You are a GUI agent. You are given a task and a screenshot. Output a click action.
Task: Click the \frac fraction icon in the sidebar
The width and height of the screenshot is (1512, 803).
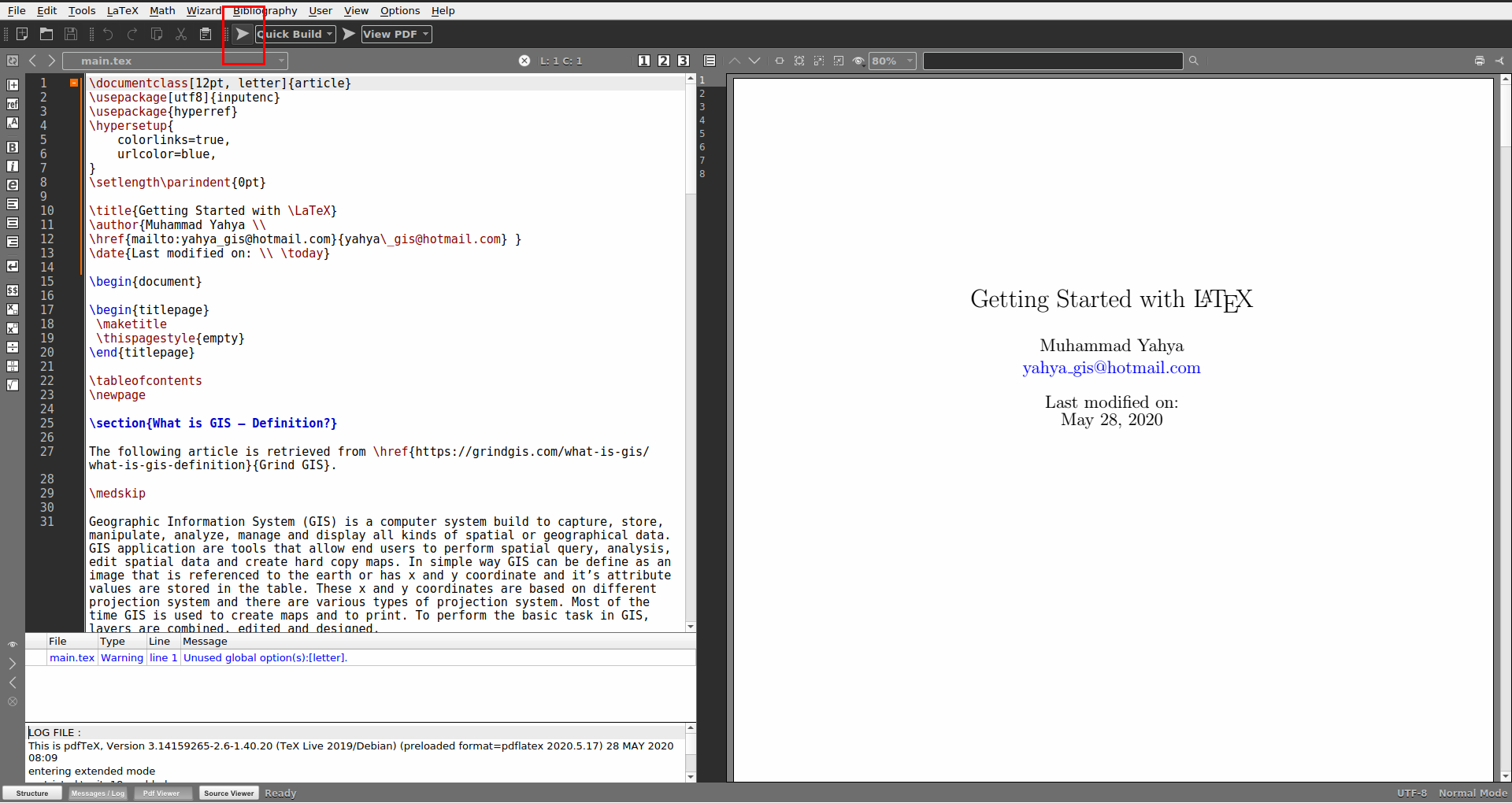[x=13, y=366]
